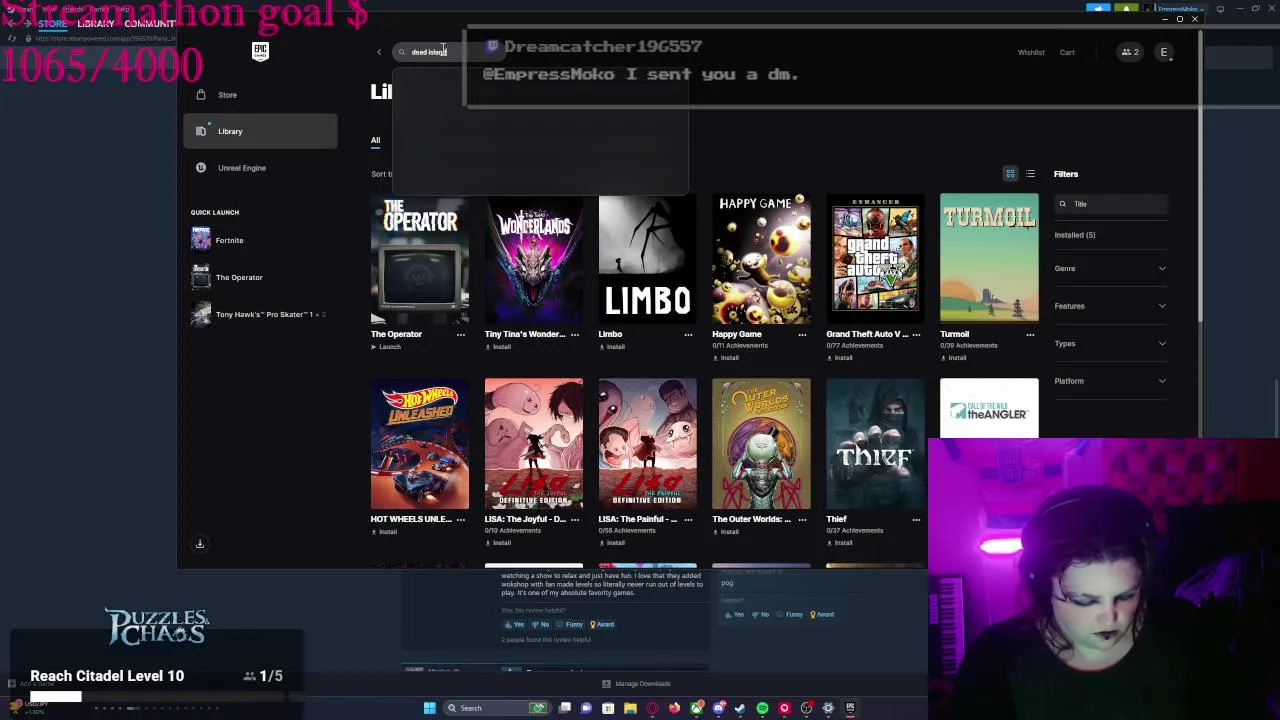Install Thief via its Install link

point(840,543)
